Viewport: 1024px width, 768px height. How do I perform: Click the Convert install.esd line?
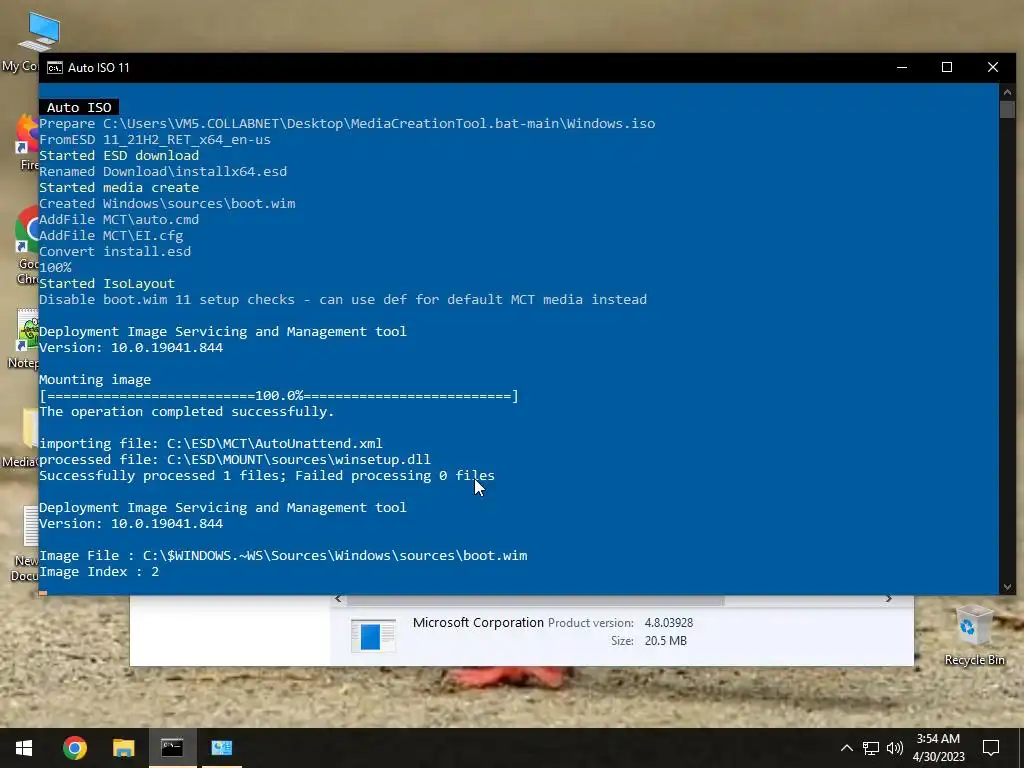pos(115,251)
